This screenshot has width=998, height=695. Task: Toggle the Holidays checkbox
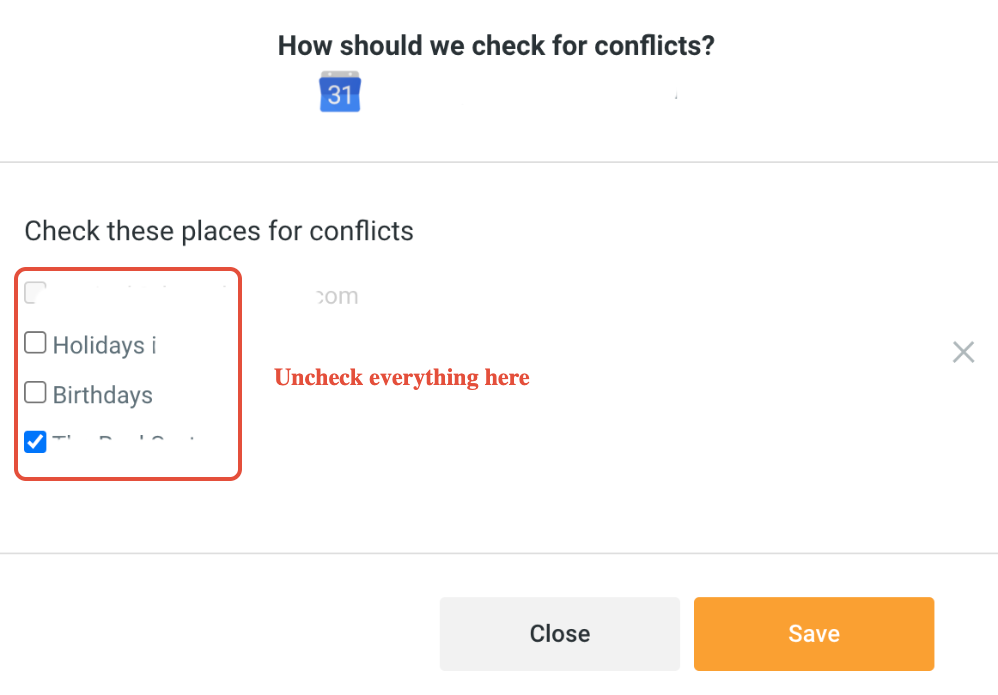[x=35, y=344]
